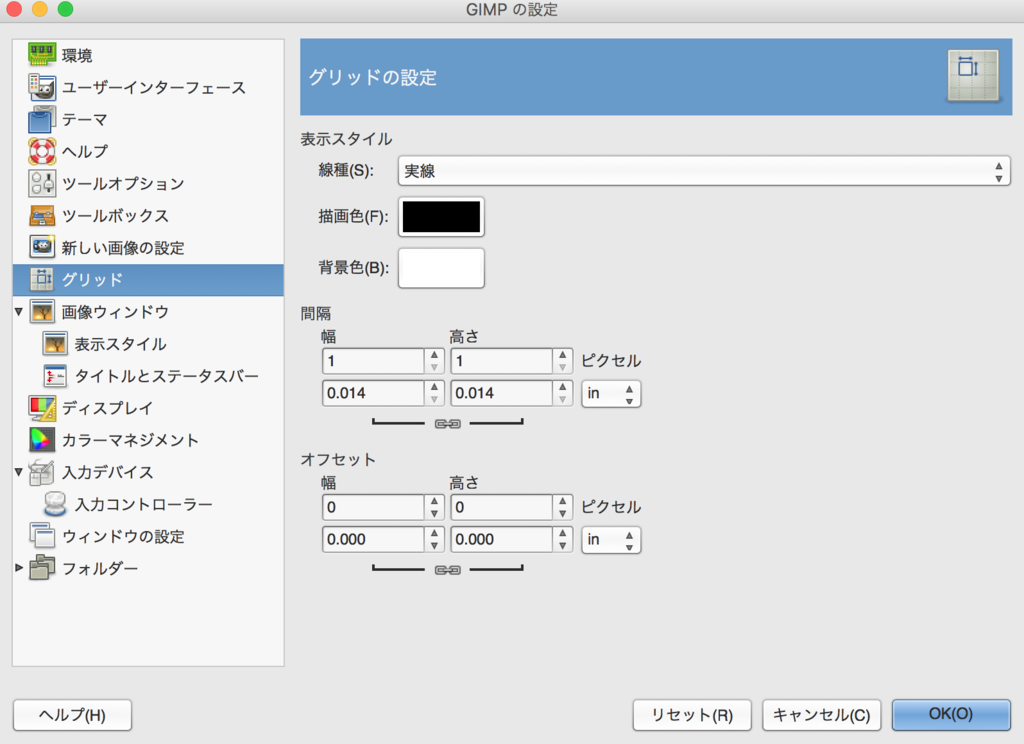
Task: Click the オフセット height field showing 0.000
Action: [x=502, y=540]
